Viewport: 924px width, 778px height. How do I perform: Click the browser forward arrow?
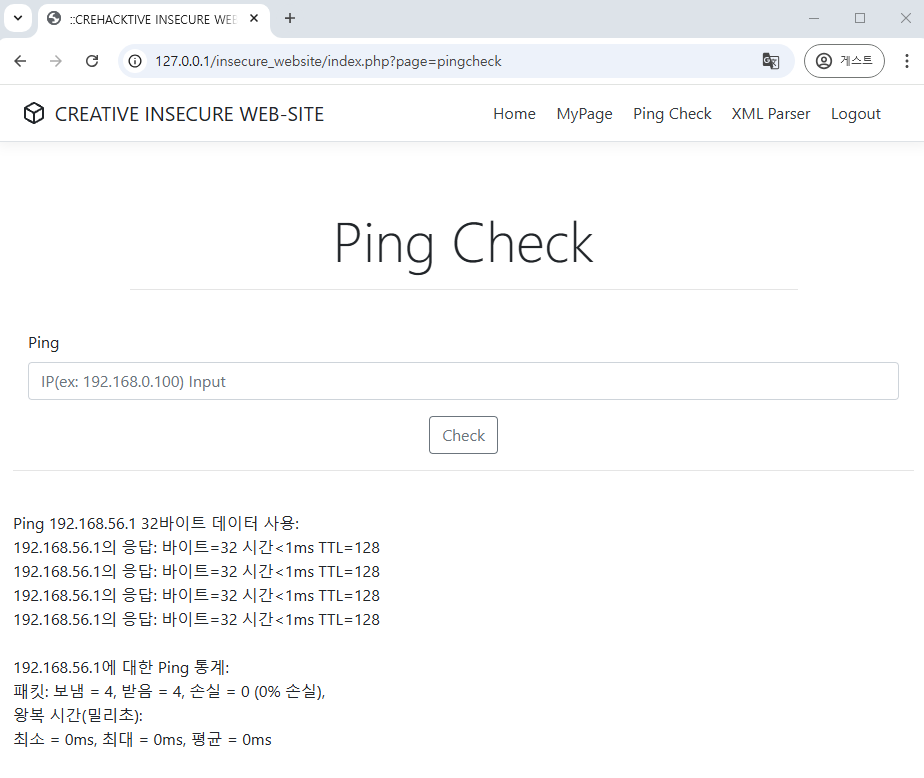click(56, 61)
